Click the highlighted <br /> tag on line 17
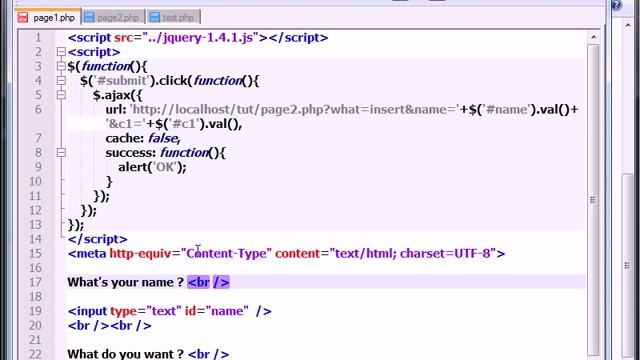Screen dimensions: 640x360 [x=209, y=282]
